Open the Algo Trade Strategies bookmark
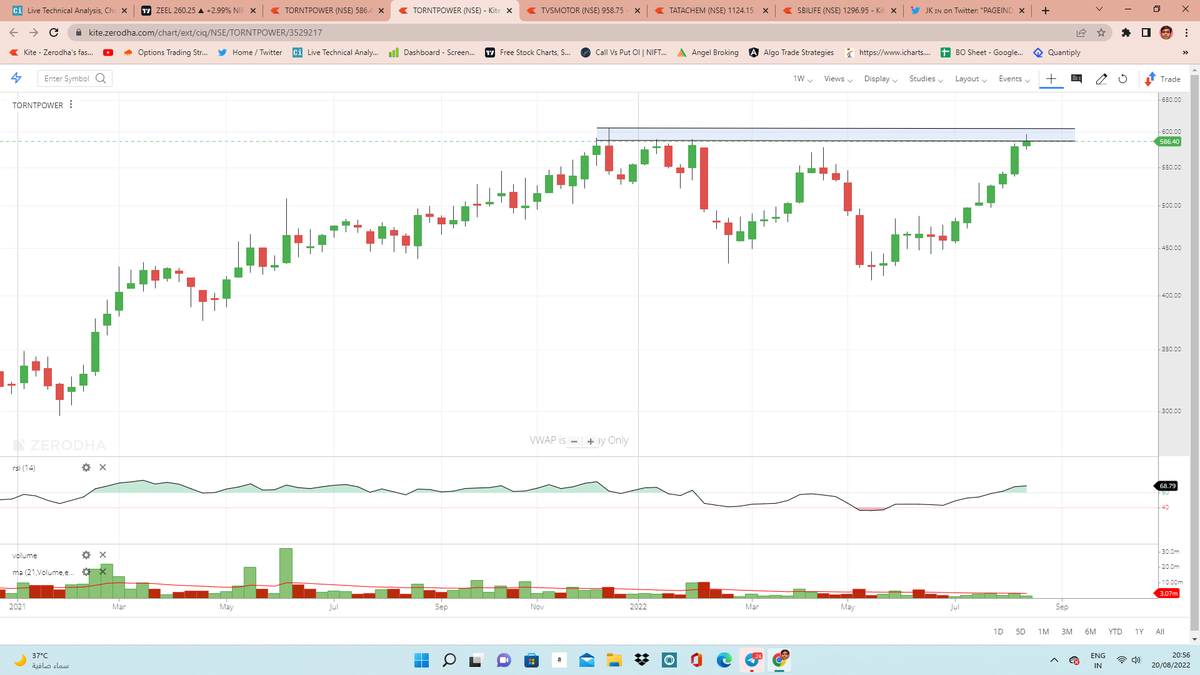Viewport: 1200px width, 675px height. 791,52
